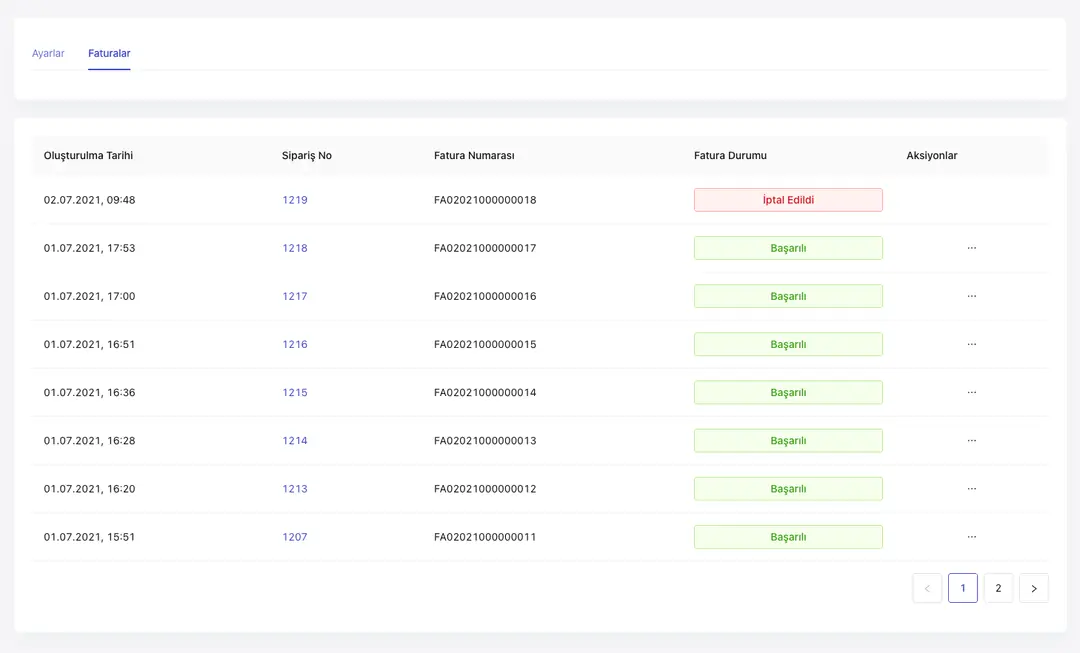Select the Faturalar tab

(x=109, y=53)
